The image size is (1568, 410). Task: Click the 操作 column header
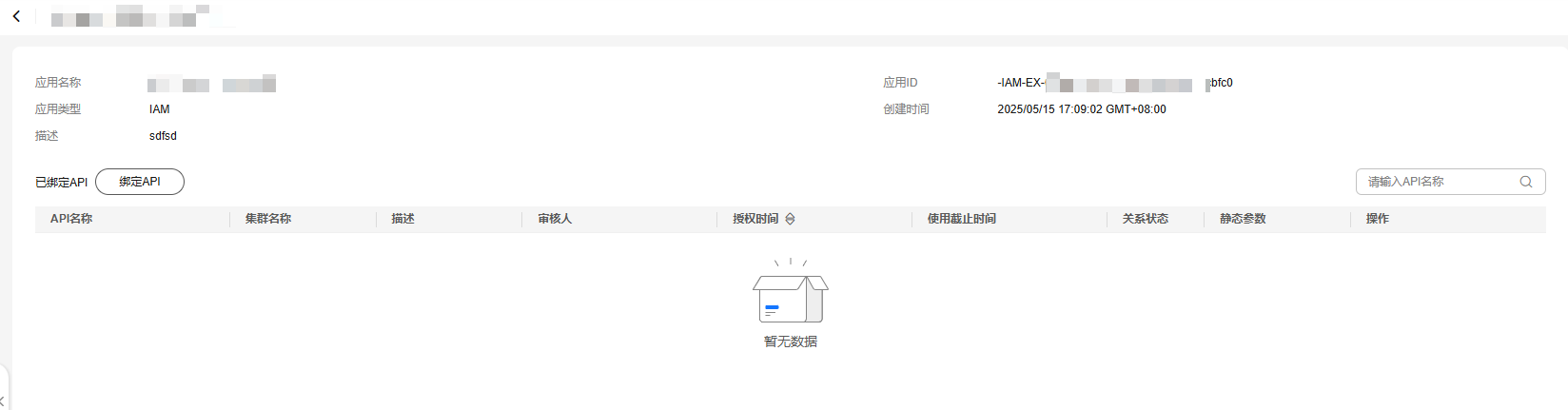pos(1378,219)
